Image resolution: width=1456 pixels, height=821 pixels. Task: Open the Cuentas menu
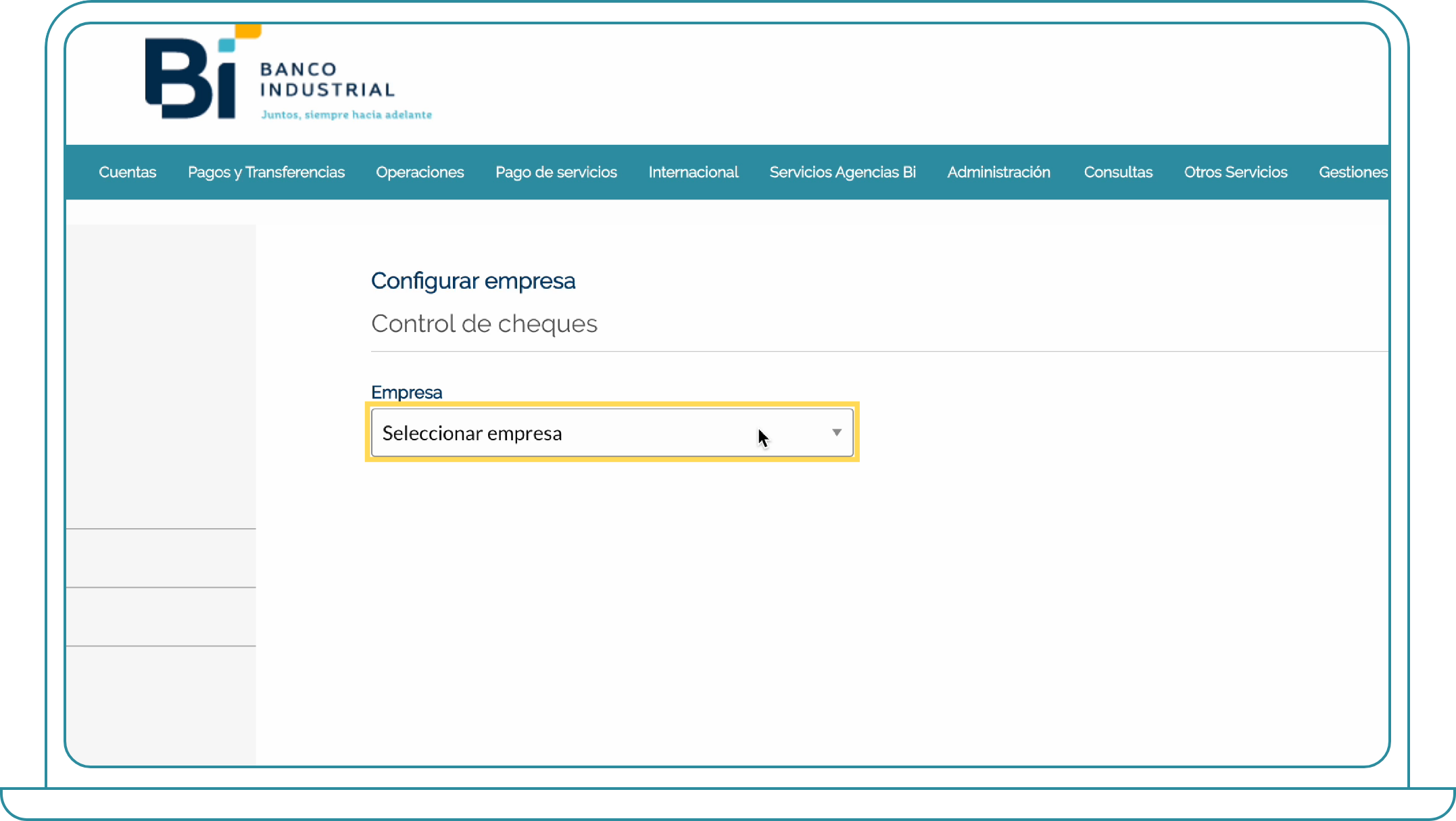(127, 172)
